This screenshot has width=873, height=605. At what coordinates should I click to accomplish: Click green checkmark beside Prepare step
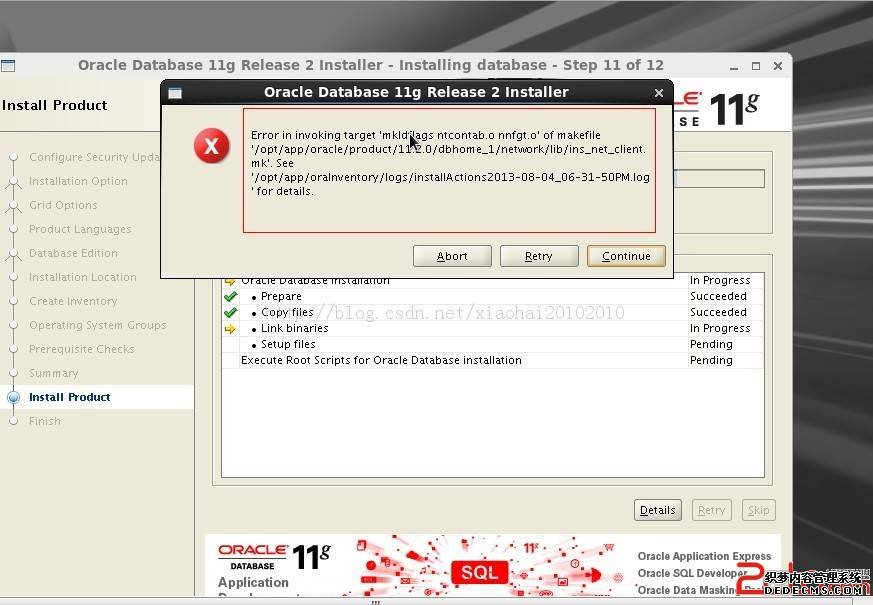pyautogui.click(x=230, y=297)
